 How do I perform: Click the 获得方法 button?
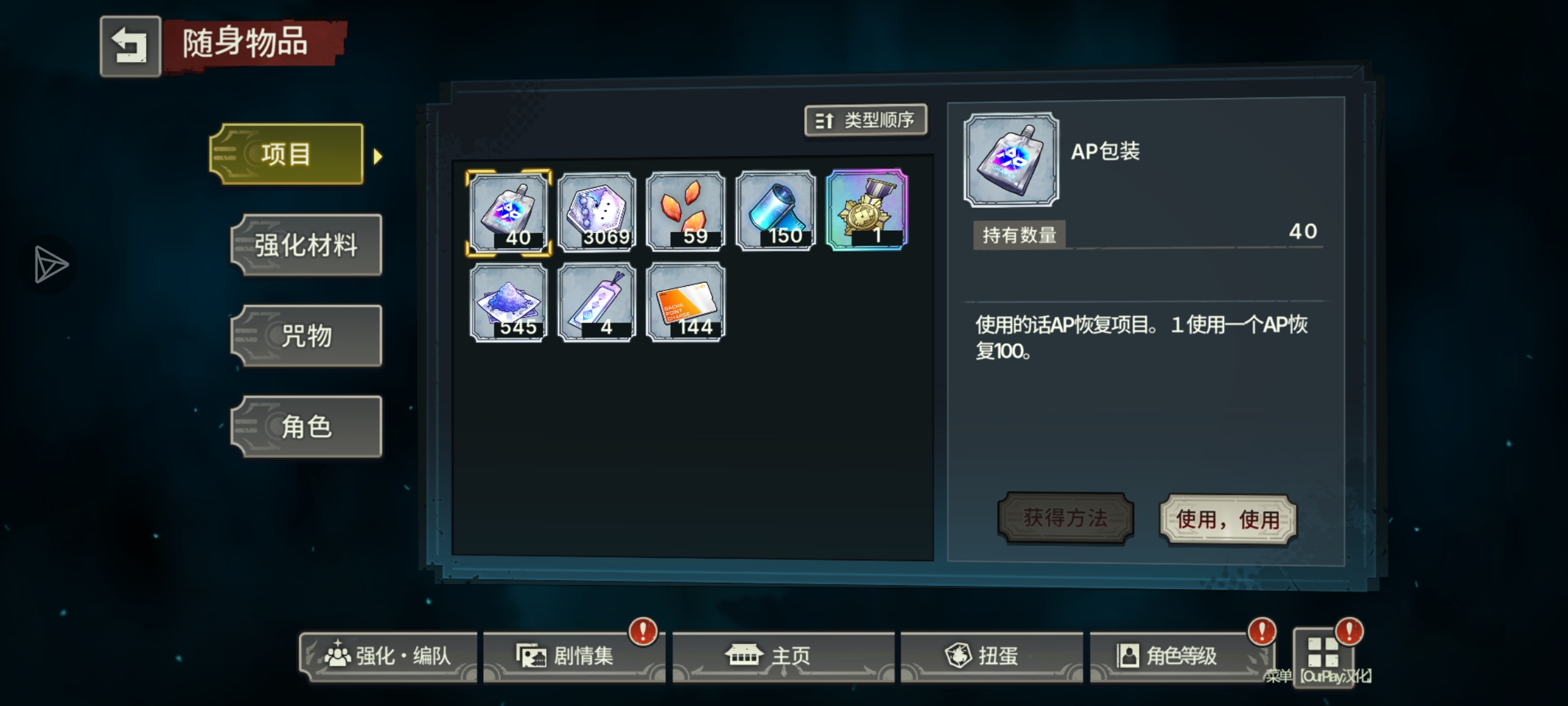tap(1065, 518)
